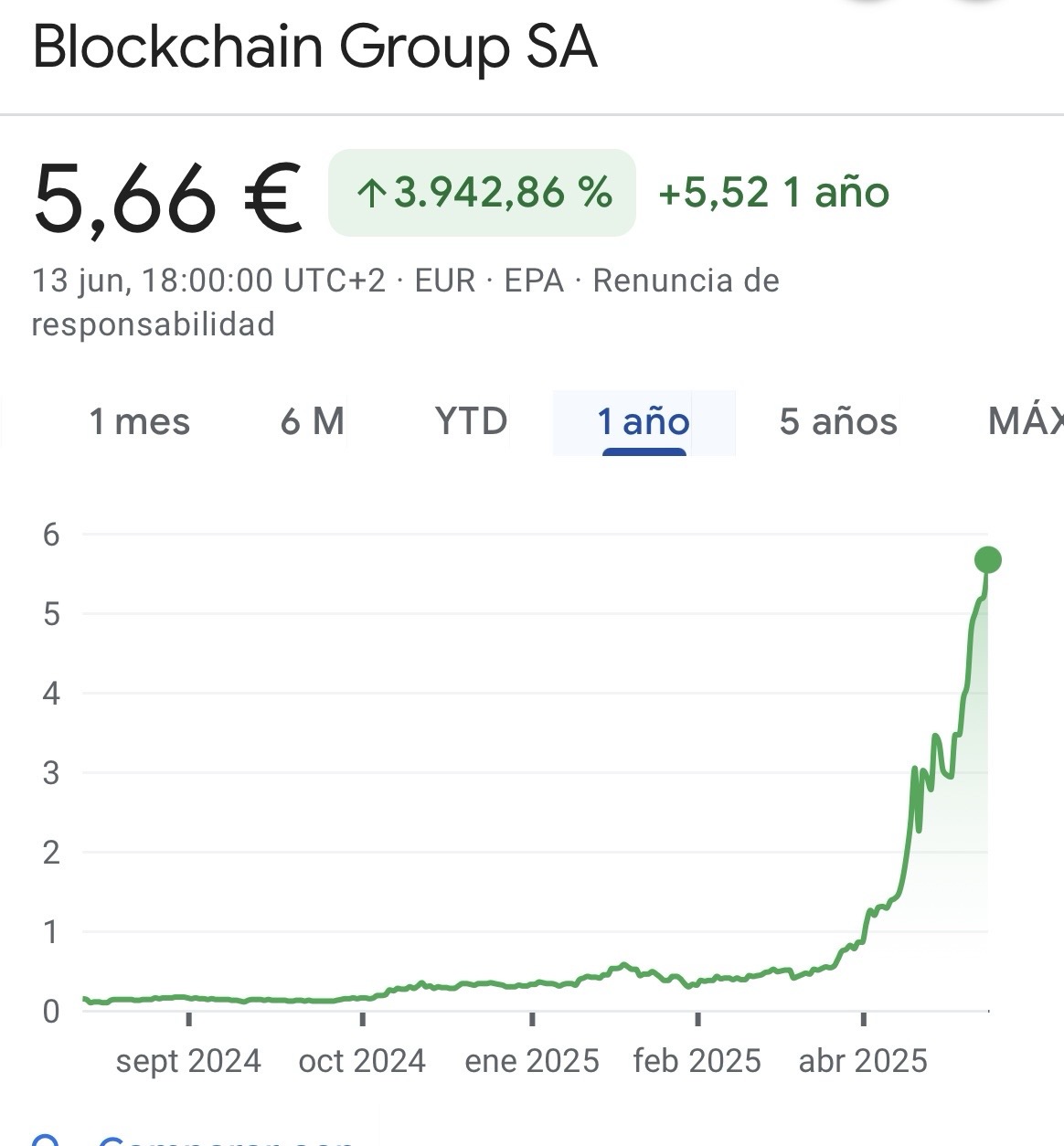
Task: Click the ene 2025 axis label
Action: click(x=532, y=1061)
